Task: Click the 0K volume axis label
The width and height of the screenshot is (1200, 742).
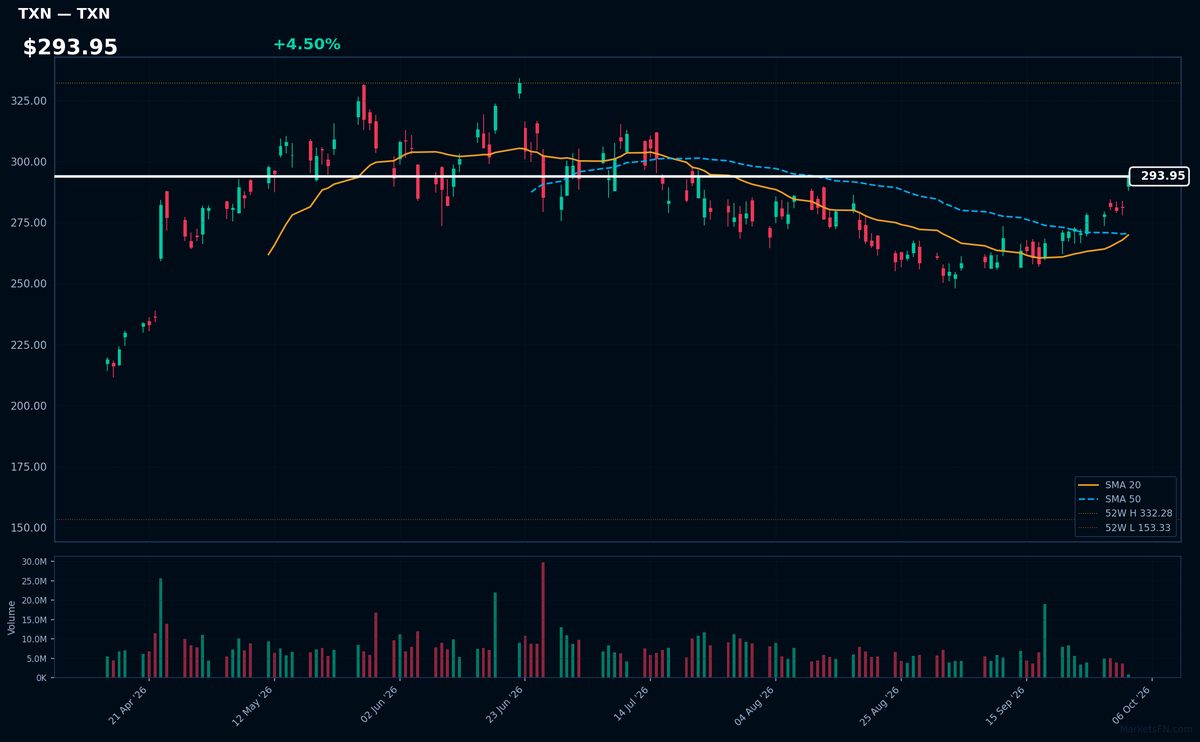Action: click(40, 678)
